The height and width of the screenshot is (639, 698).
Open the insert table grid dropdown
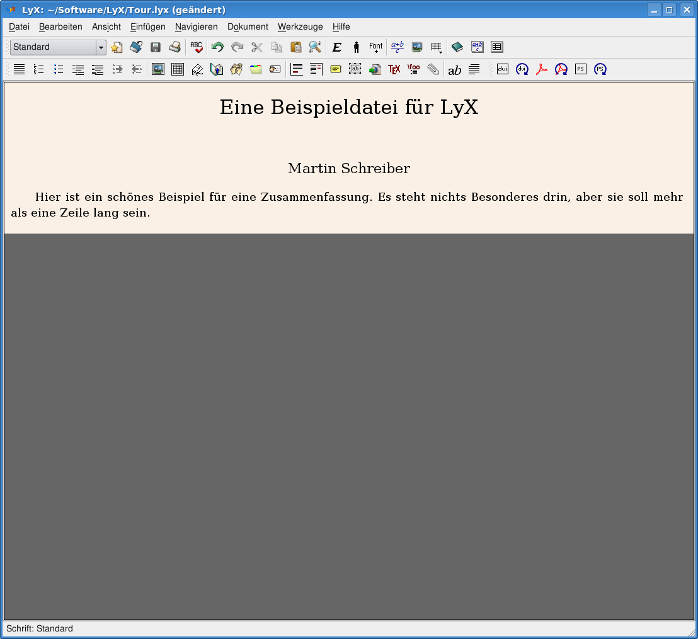pos(436,47)
